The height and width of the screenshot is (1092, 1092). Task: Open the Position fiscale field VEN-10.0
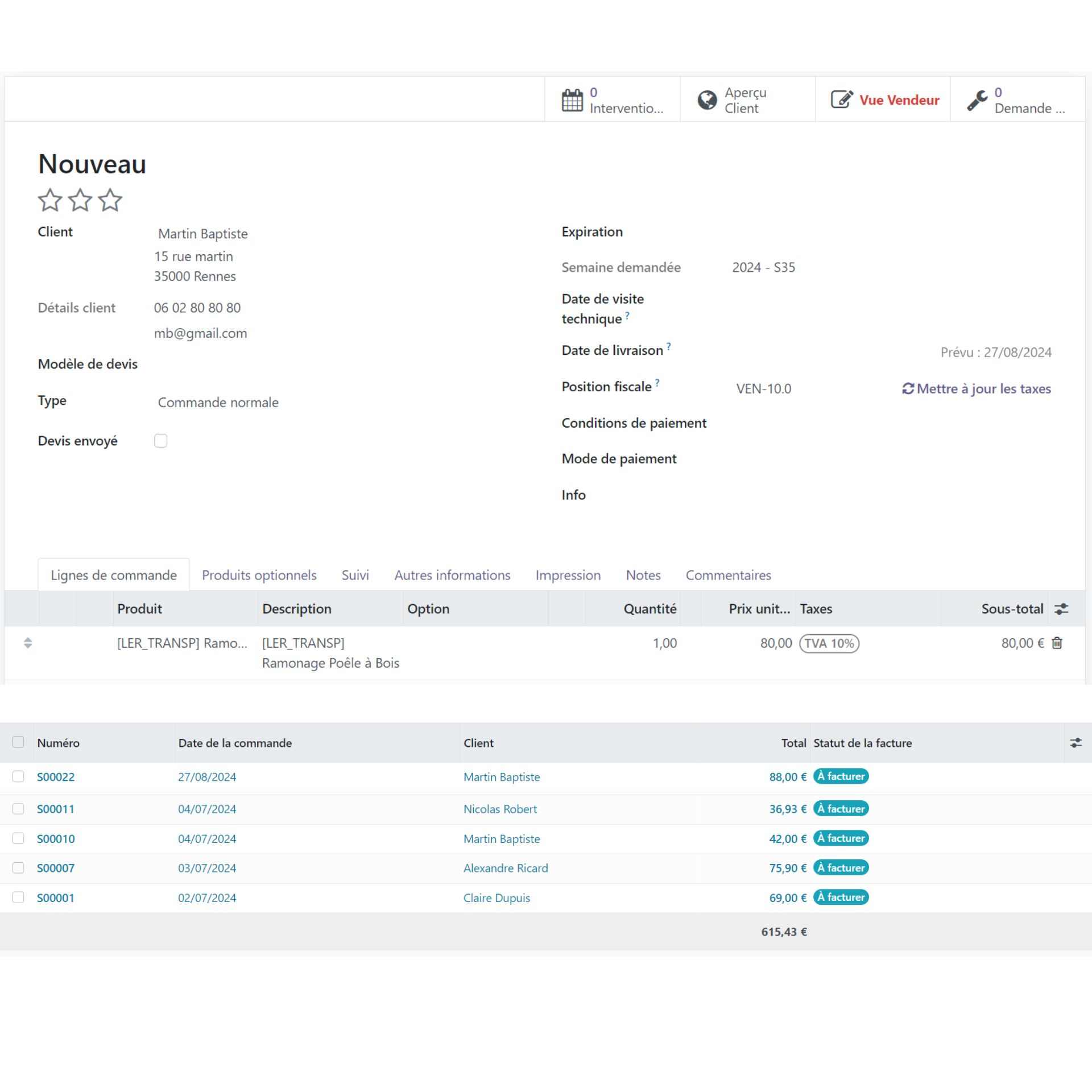(764, 389)
